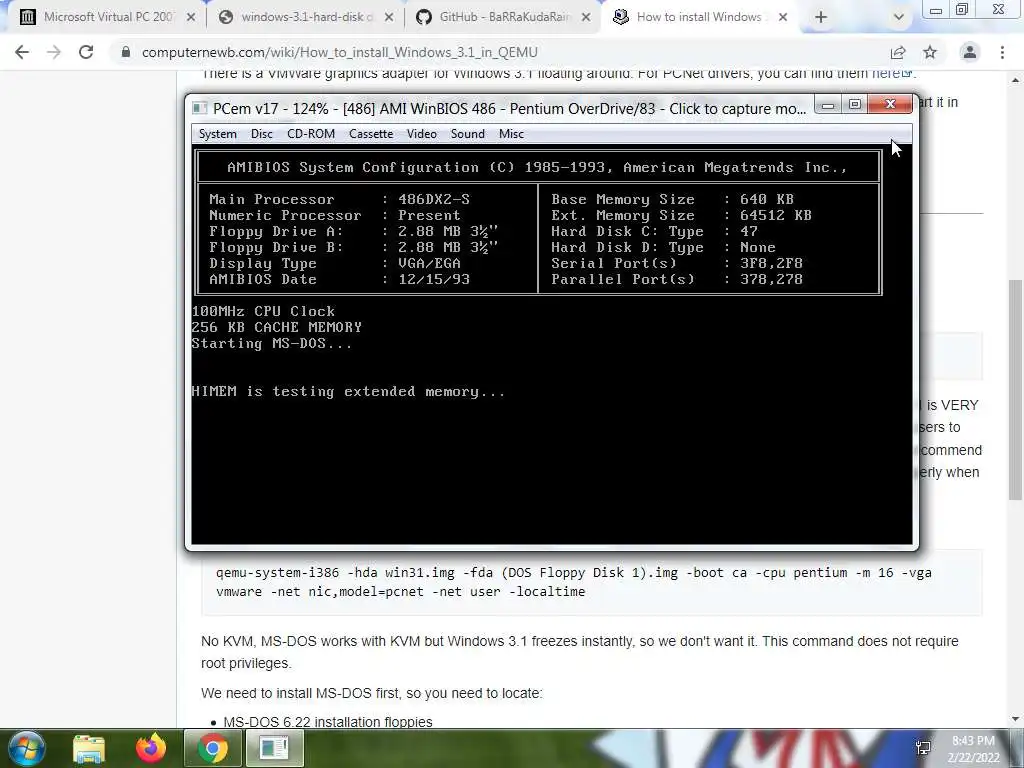Switch to Microsoft Virtual PC 2007 tab

click(x=106, y=17)
